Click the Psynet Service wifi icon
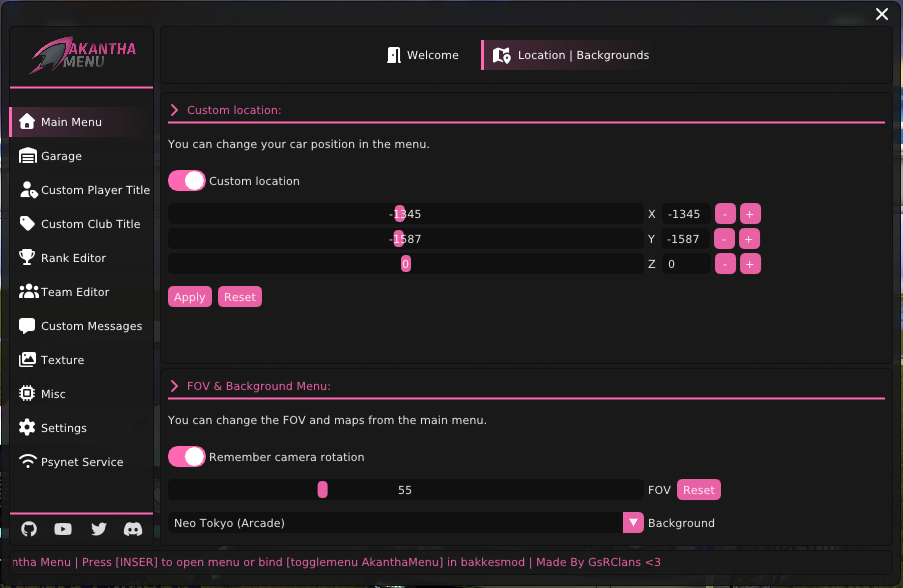 tap(27, 462)
